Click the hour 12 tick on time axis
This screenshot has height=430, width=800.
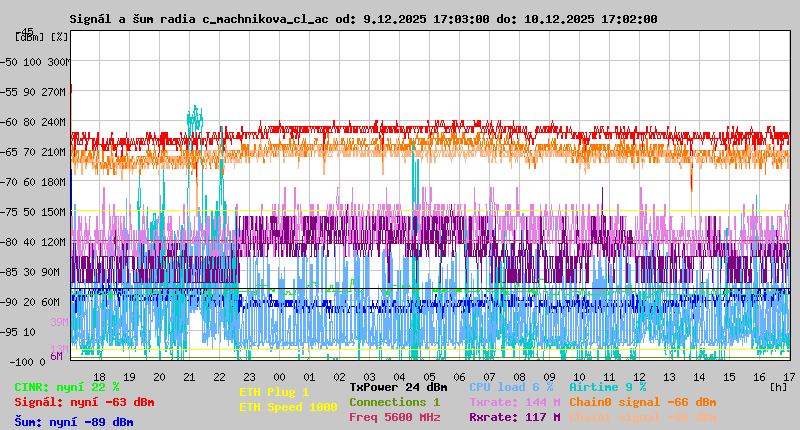pos(639,376)
